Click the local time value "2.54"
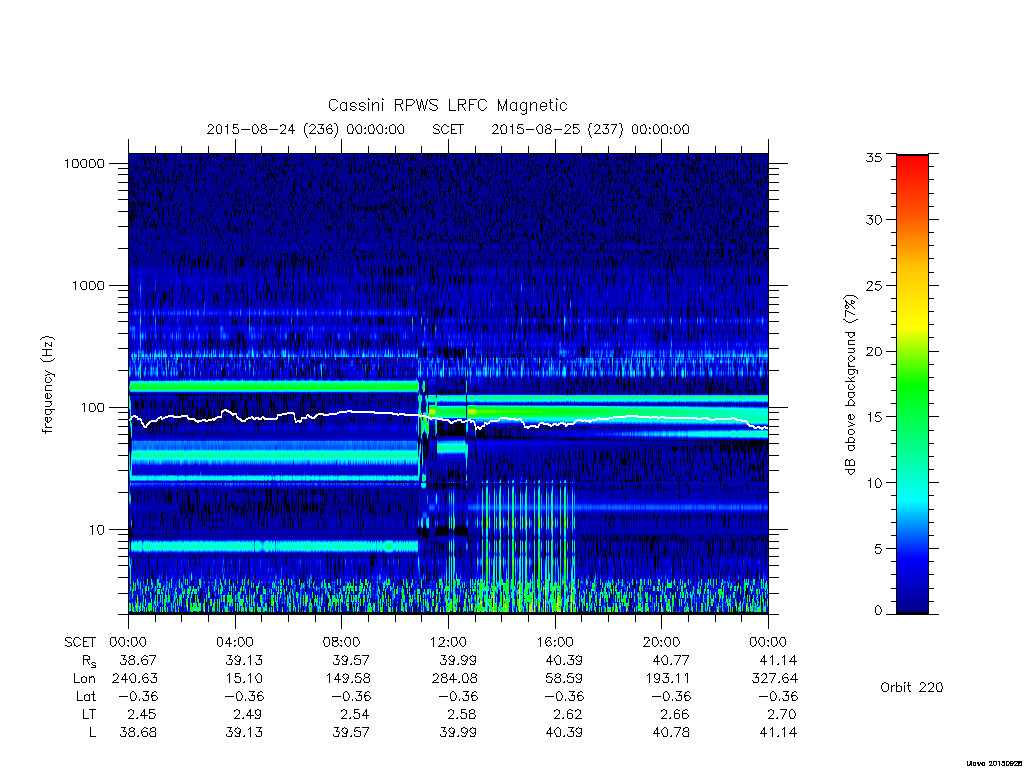 355,714
